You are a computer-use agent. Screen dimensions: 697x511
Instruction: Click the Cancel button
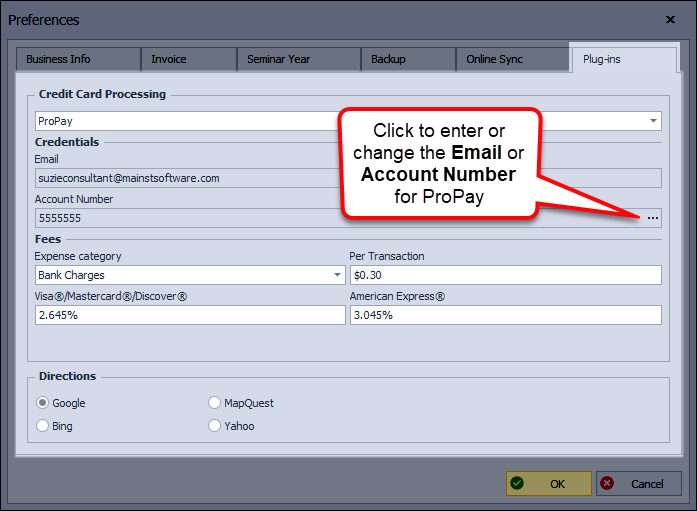pos(639,483)
